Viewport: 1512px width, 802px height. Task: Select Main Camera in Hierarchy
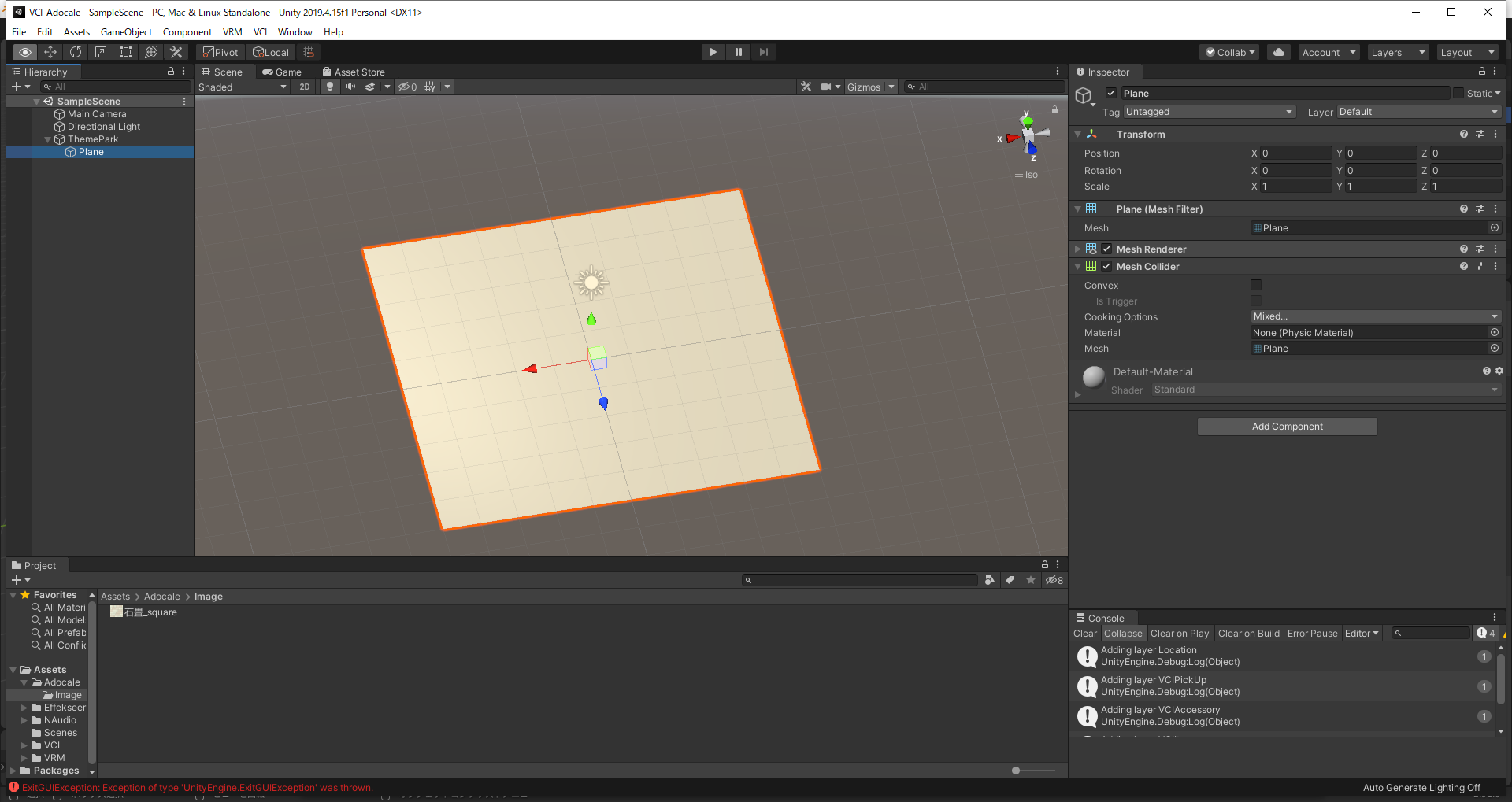click(x=97, y=114)
